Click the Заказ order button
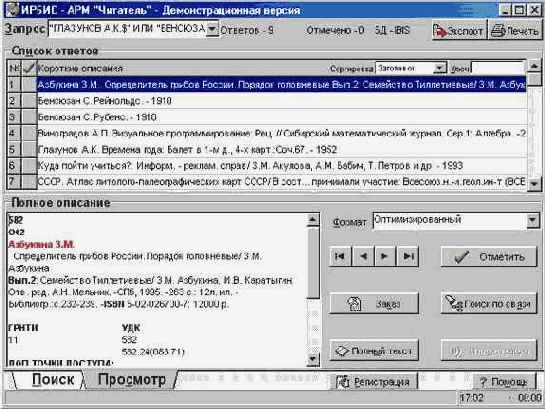 pyautogui.click(x=374, y=304)
